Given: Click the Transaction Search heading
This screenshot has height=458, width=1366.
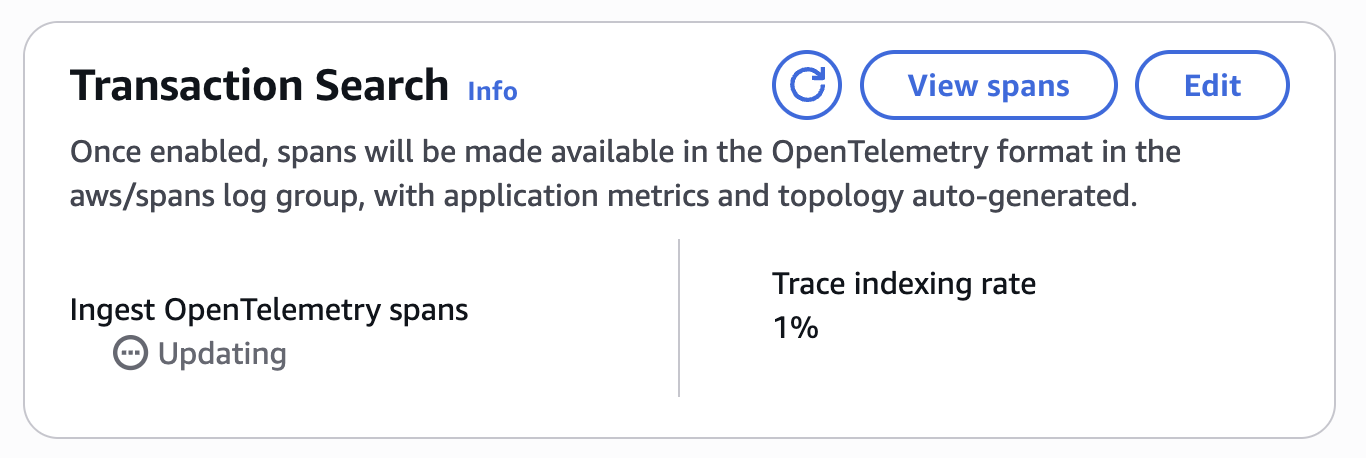Looking at the screenshot, I should 259,86.
